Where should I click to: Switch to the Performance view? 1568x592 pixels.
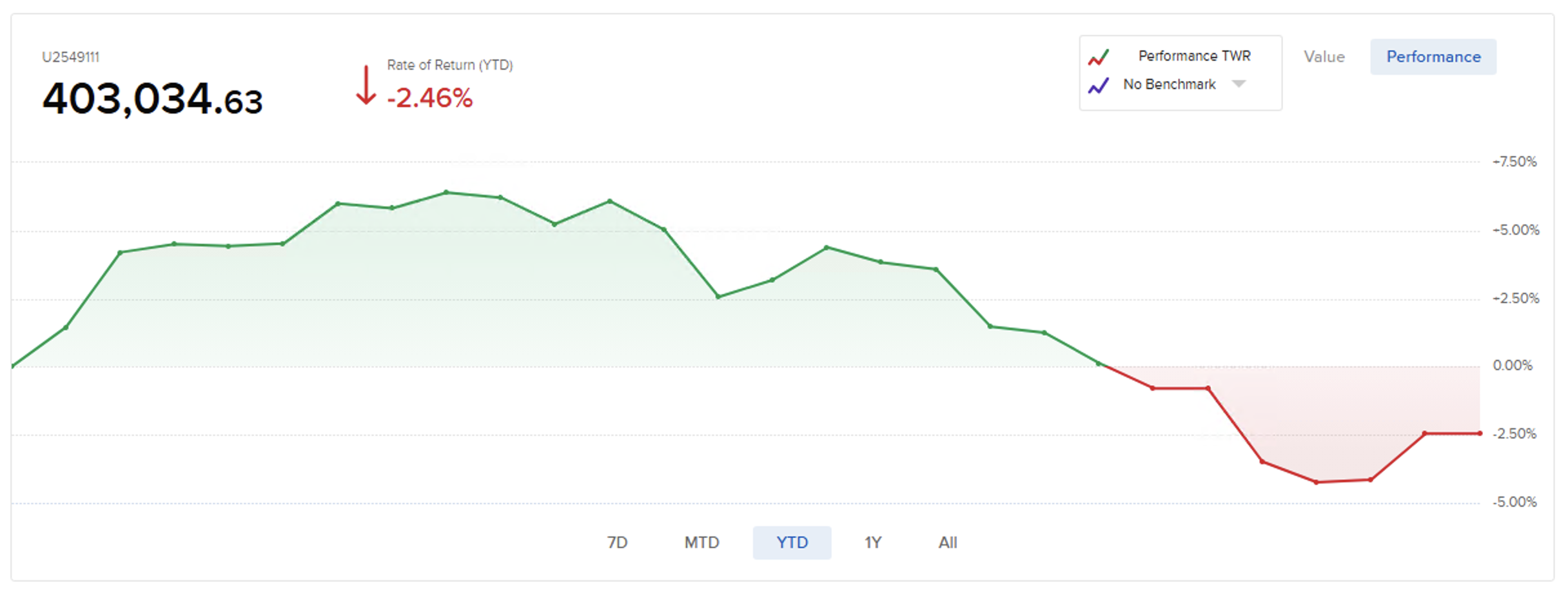(1433, 57)
